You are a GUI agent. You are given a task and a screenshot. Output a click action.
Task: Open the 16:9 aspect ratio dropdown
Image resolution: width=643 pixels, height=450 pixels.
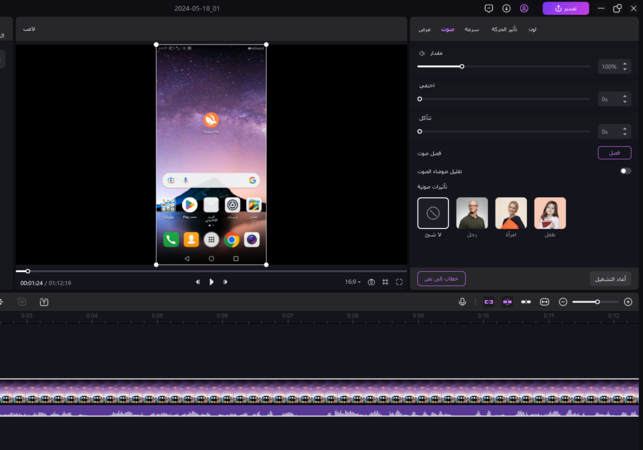352,282
